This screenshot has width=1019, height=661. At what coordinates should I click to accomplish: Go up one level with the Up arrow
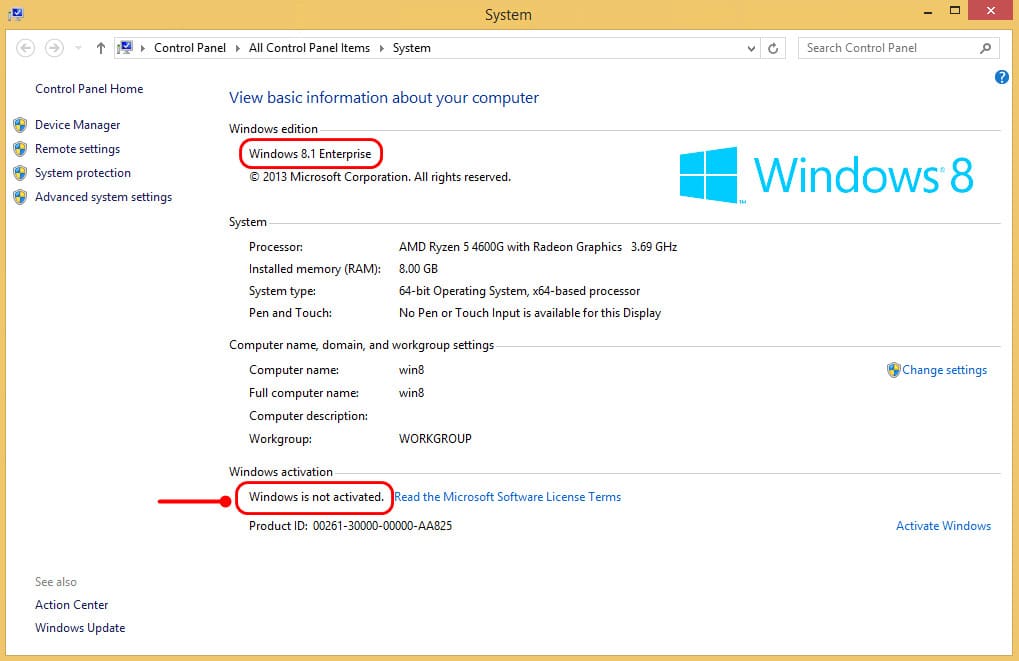(101, 48)
